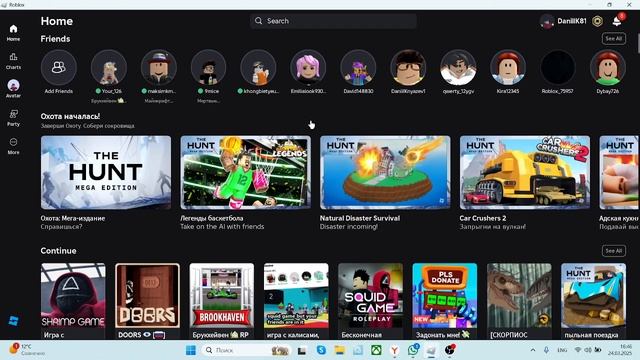Image resolution: width=640 pixels, height=360 pixels.
Task: Open Brookhaven RP game tile
Action: tap(222, 296)
